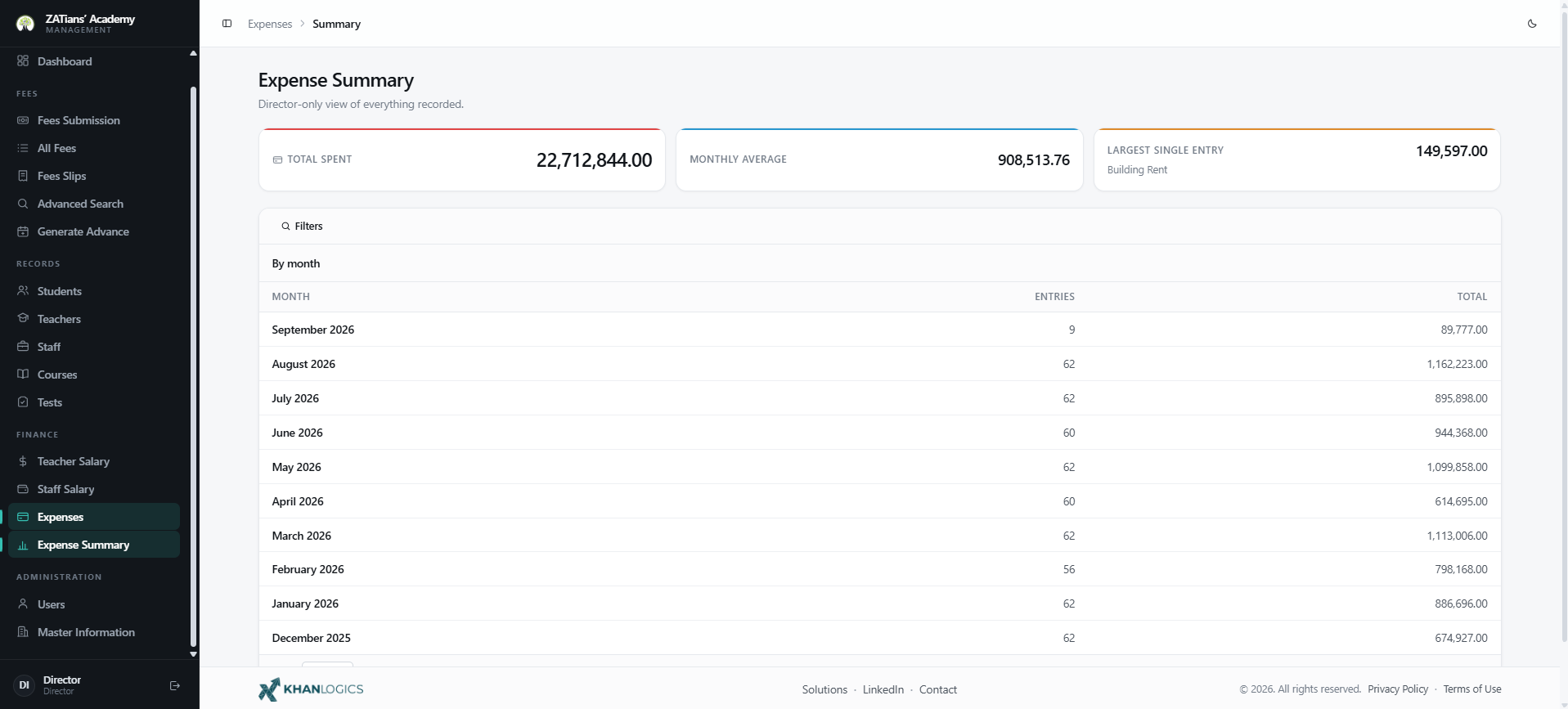1568x709 pixels.
Task: Click the Staff Salary wallet icon
Action: click(23, 489)
